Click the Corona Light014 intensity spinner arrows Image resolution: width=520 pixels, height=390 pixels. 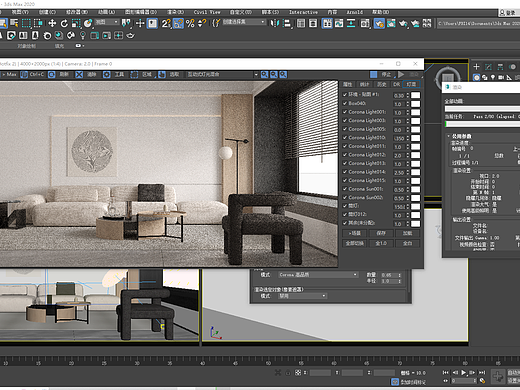click(408, 172)
